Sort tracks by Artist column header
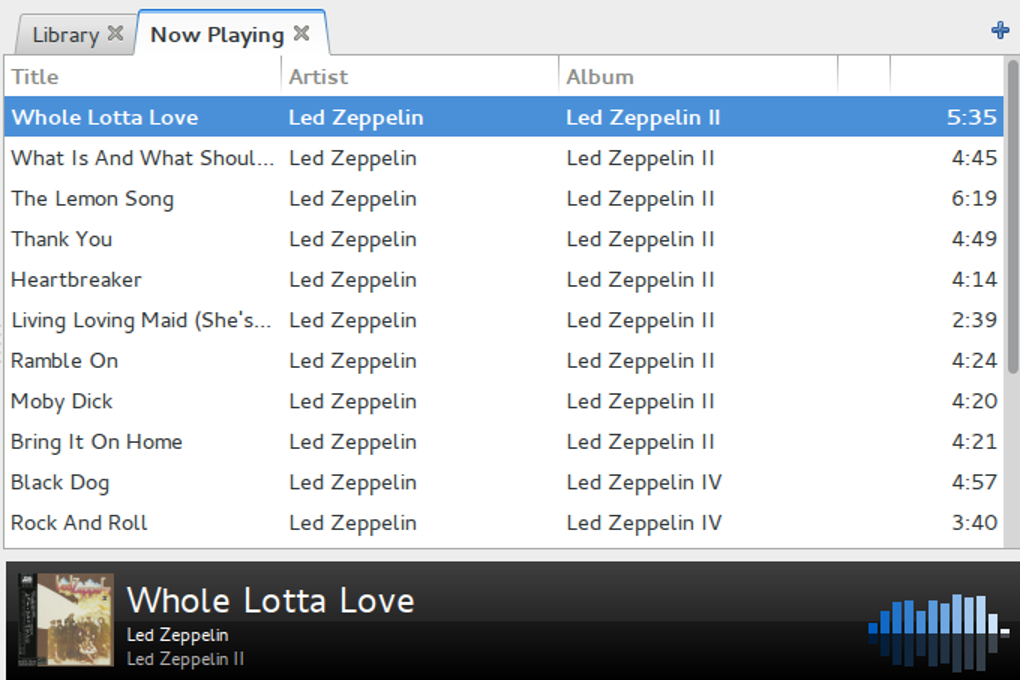1020x680 pixels. [x=418, y=76]
